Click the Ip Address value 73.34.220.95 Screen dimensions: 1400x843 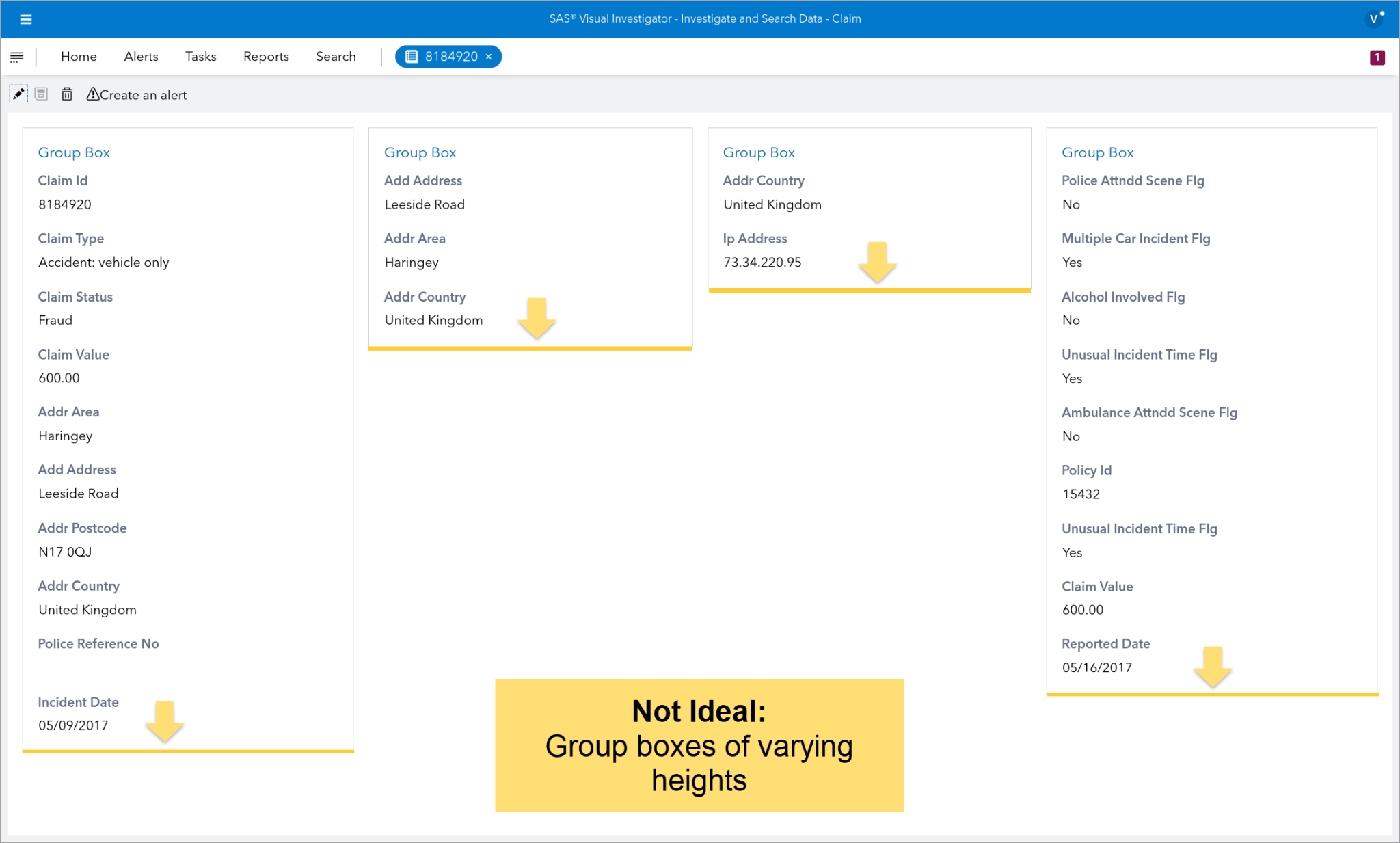click(x=763, y=262)
